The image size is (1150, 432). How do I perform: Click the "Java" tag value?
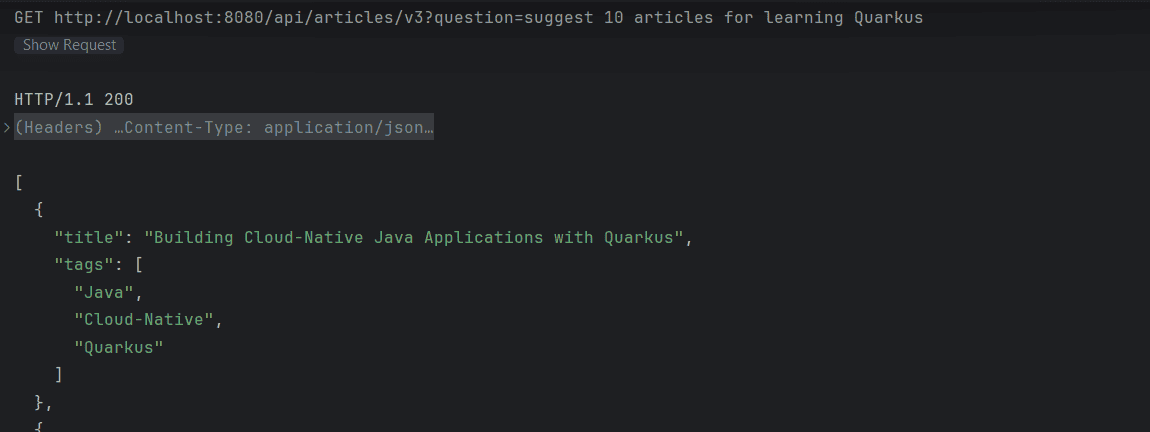[x=103, y=293]
